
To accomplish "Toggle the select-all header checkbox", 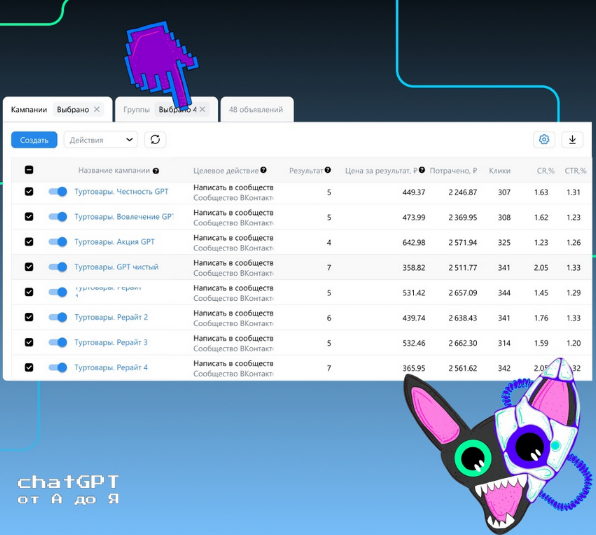I will (29, 170).
